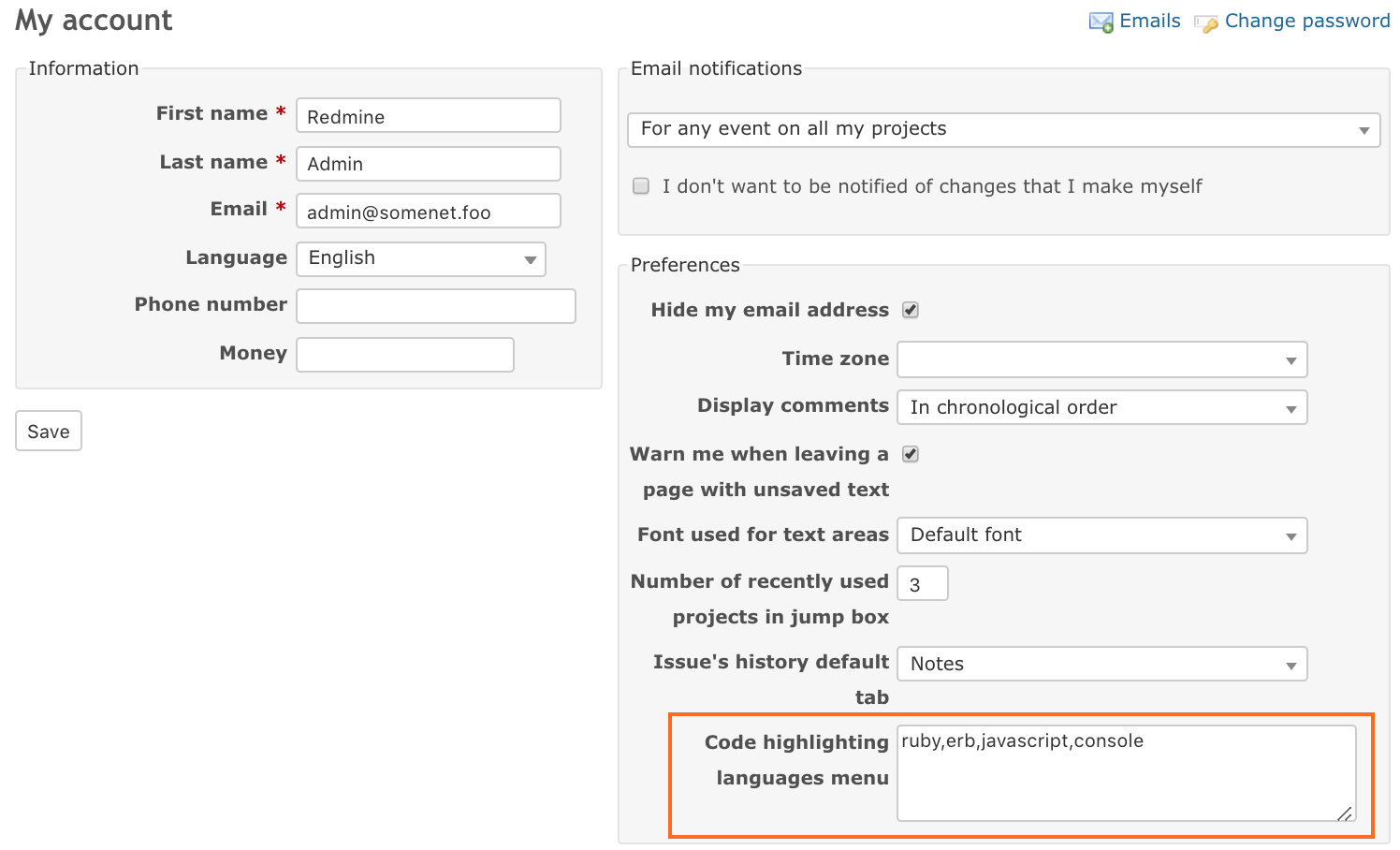Click the code highlighting languages textarea
Image resolution: width=1400 pixels, height=850 pixels.
click(x=1125, y=773)
